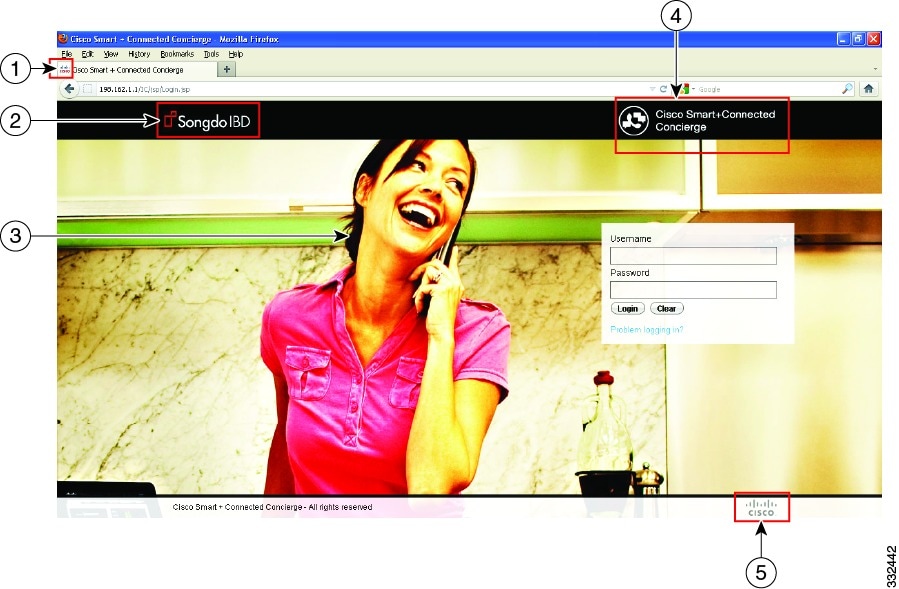The image size is (899, 589).
Task: Click the Cisco logo in the footer
Action: [761, 508]
